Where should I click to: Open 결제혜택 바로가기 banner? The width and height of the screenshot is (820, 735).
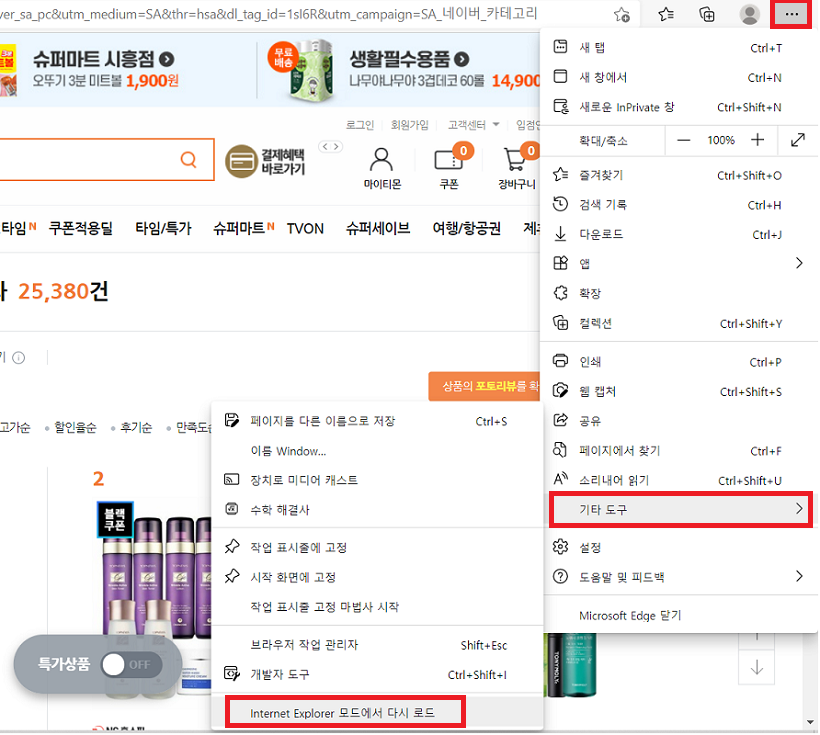click(265, 162)
